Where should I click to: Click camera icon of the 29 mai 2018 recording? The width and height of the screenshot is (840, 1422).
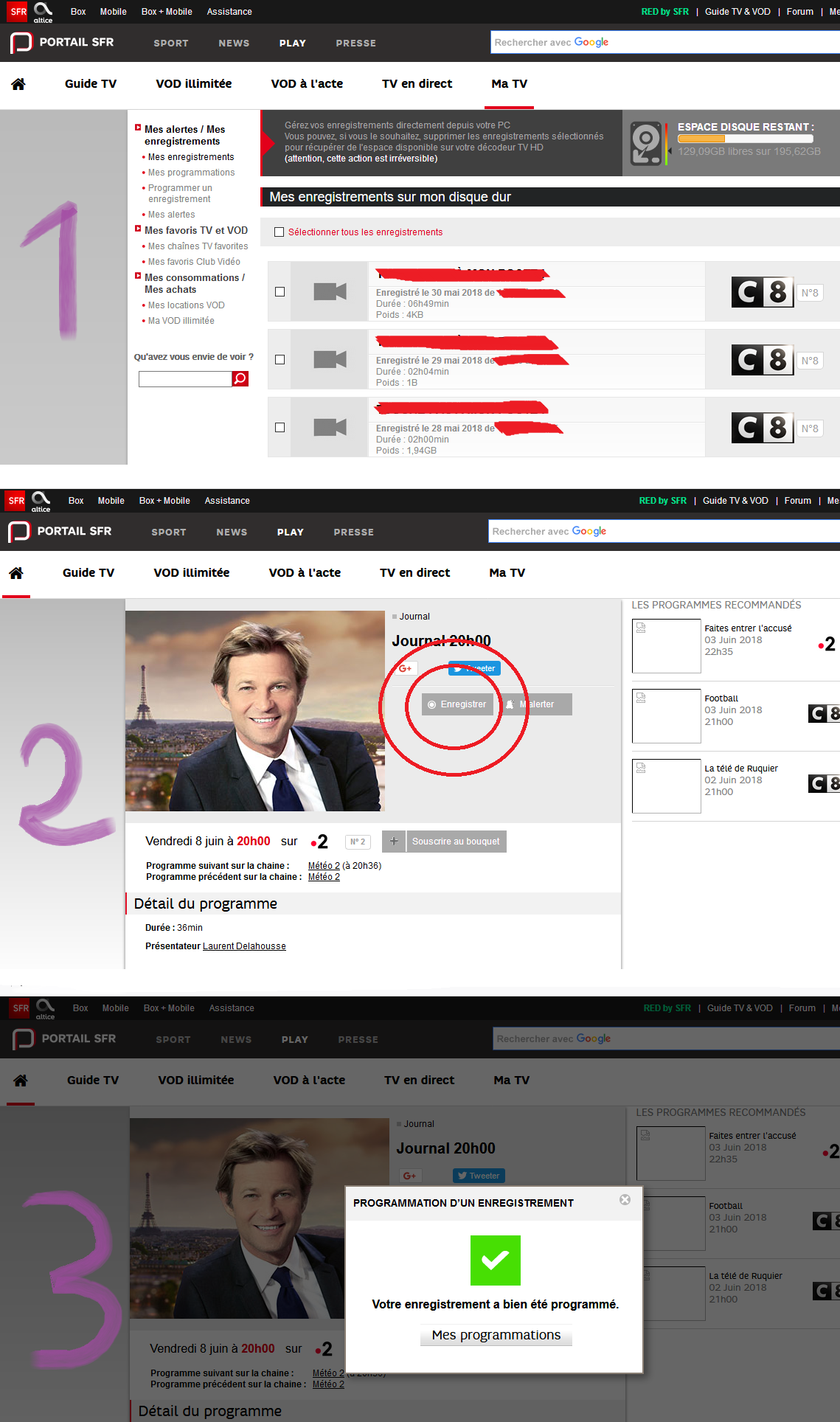tap(330, 360)
